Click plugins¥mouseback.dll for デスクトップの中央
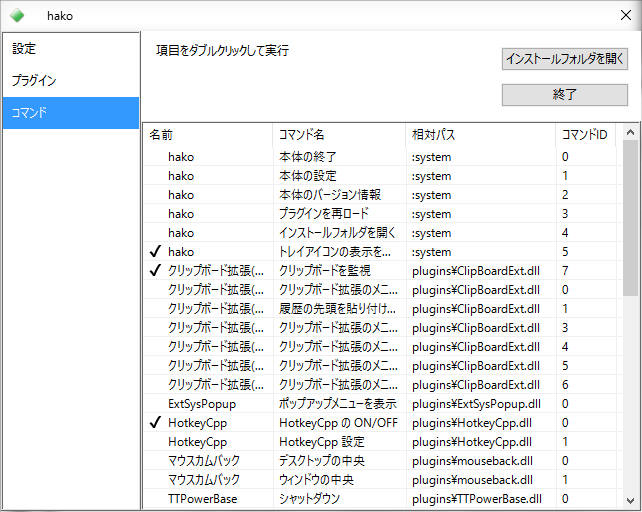 tap(472, 461)
